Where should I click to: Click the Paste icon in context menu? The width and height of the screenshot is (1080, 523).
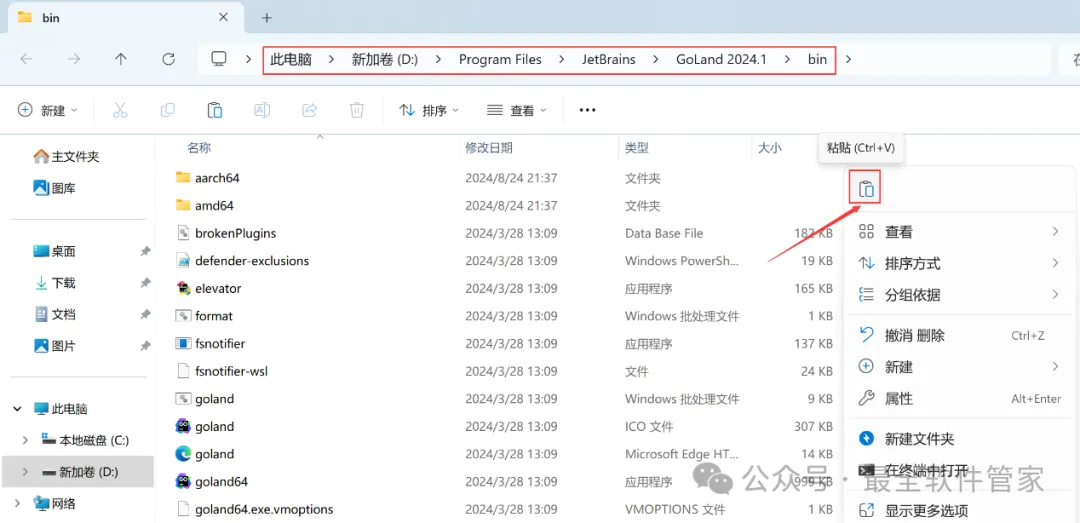click(866, 188)
